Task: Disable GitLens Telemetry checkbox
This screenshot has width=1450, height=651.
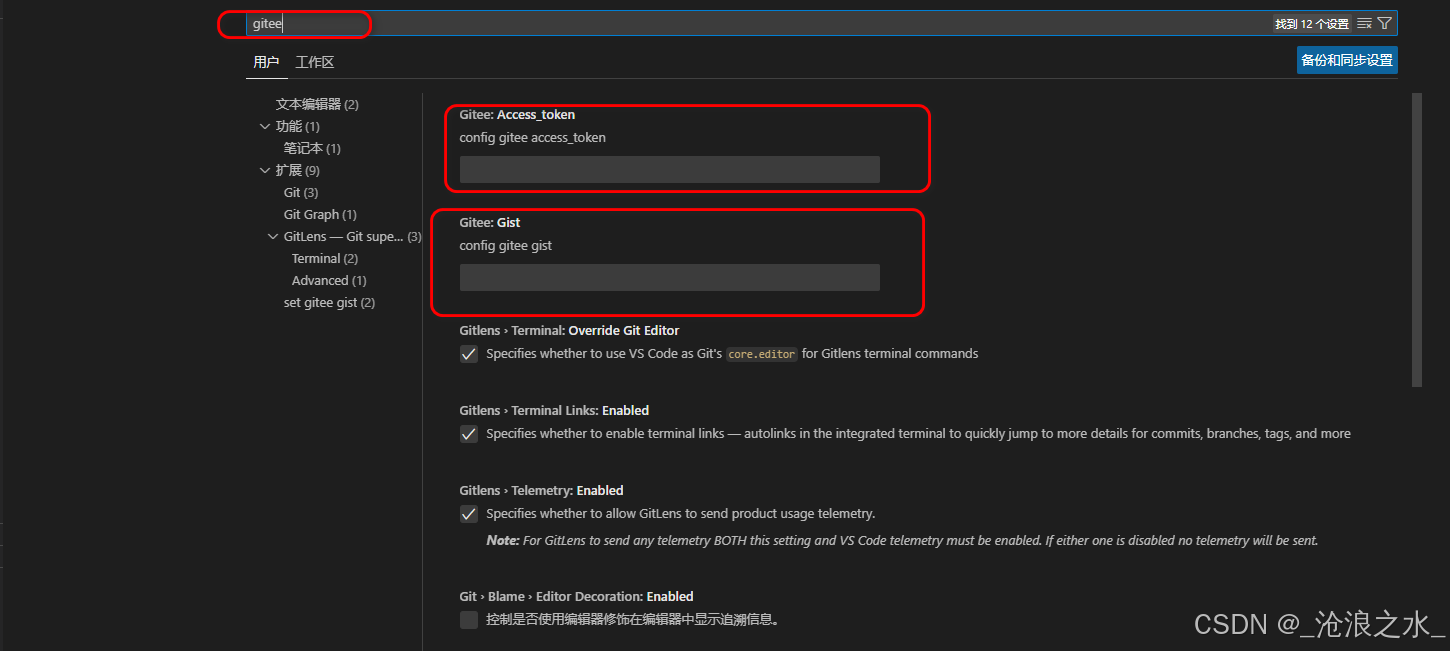Action: [468, 513]
